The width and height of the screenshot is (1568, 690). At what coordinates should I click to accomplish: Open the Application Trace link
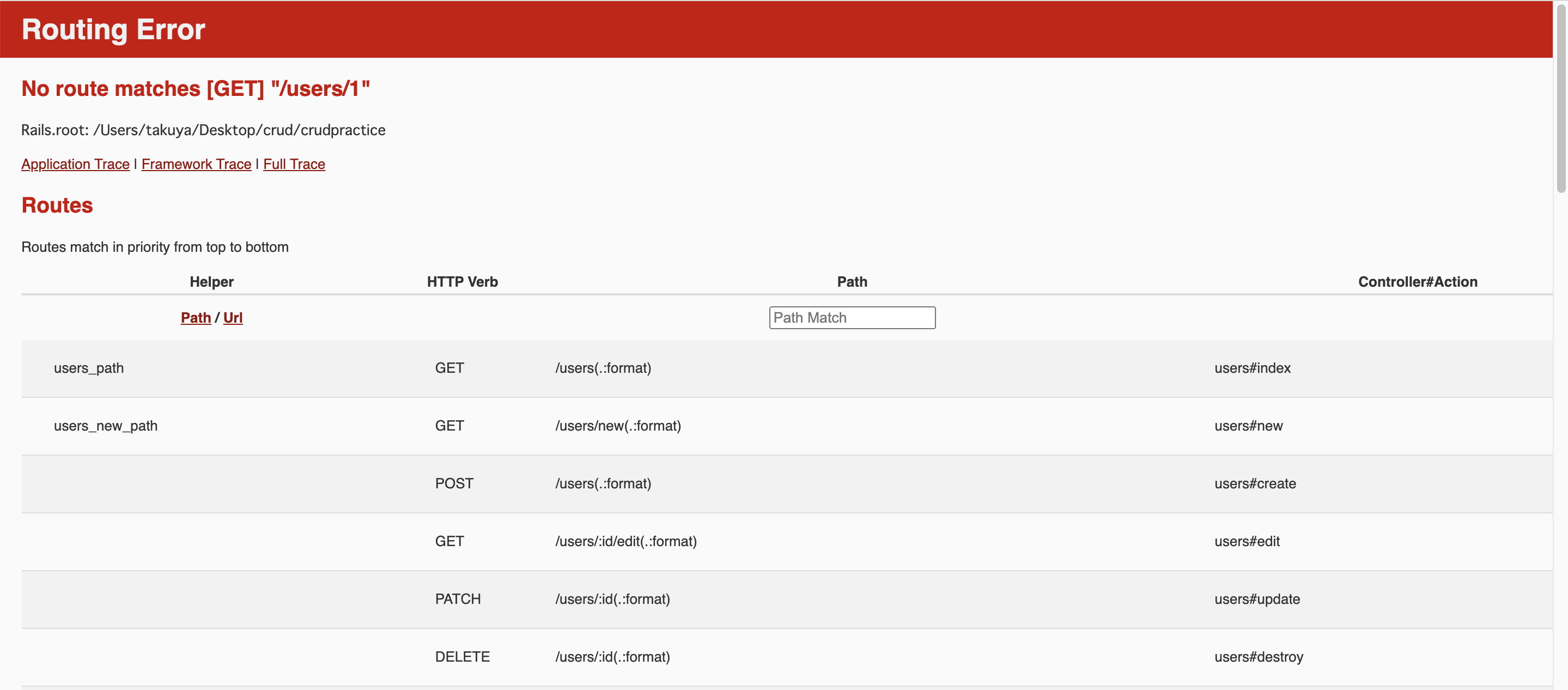point(75,164)
